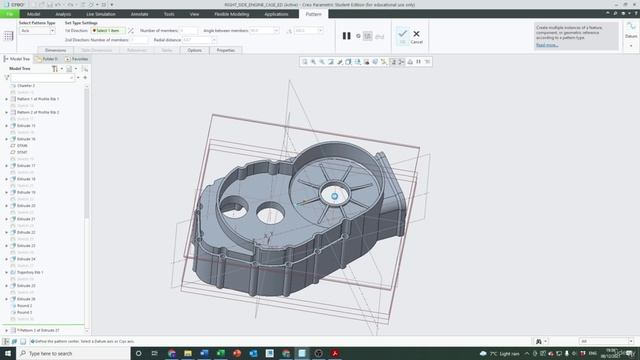Open the Model ribbon tab
The height and width of the screenshot is (360, 640).
tap(33, 14)
